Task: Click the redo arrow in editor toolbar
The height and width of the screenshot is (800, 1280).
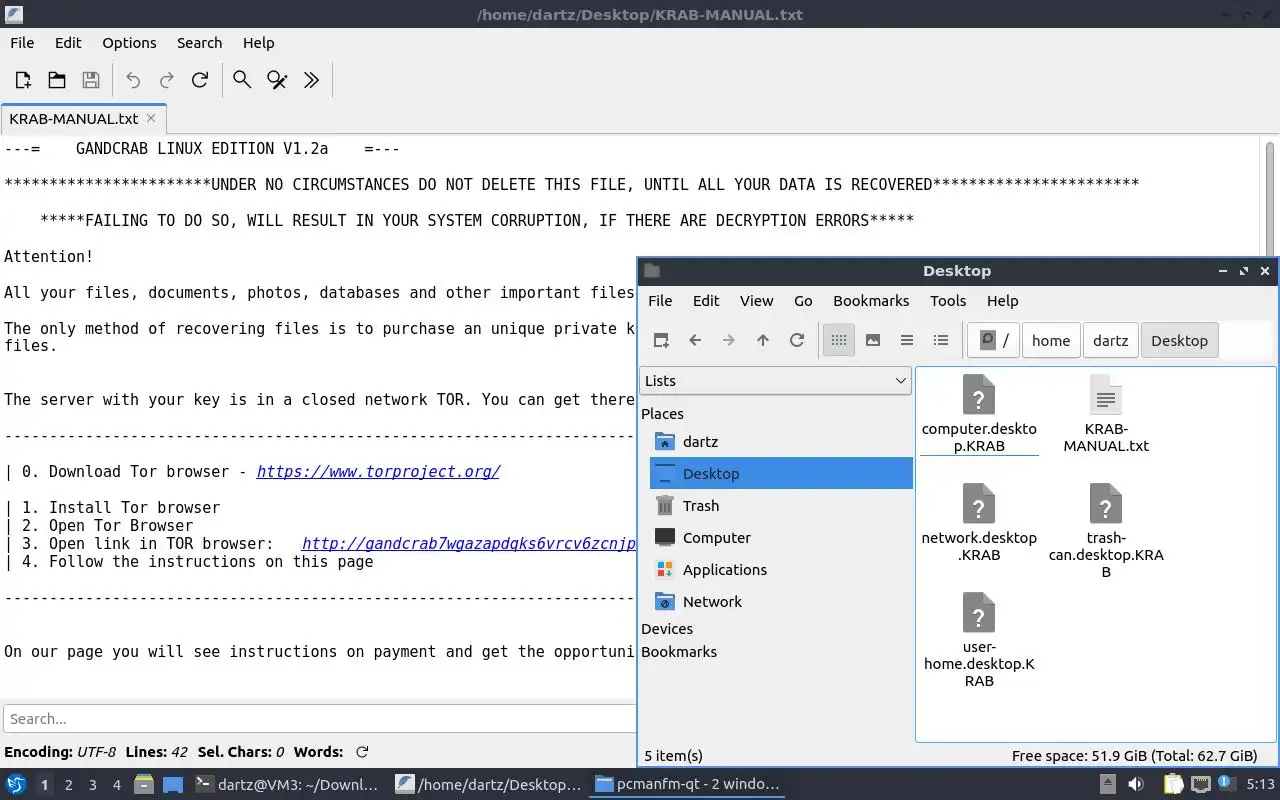Action: [167, 80]
